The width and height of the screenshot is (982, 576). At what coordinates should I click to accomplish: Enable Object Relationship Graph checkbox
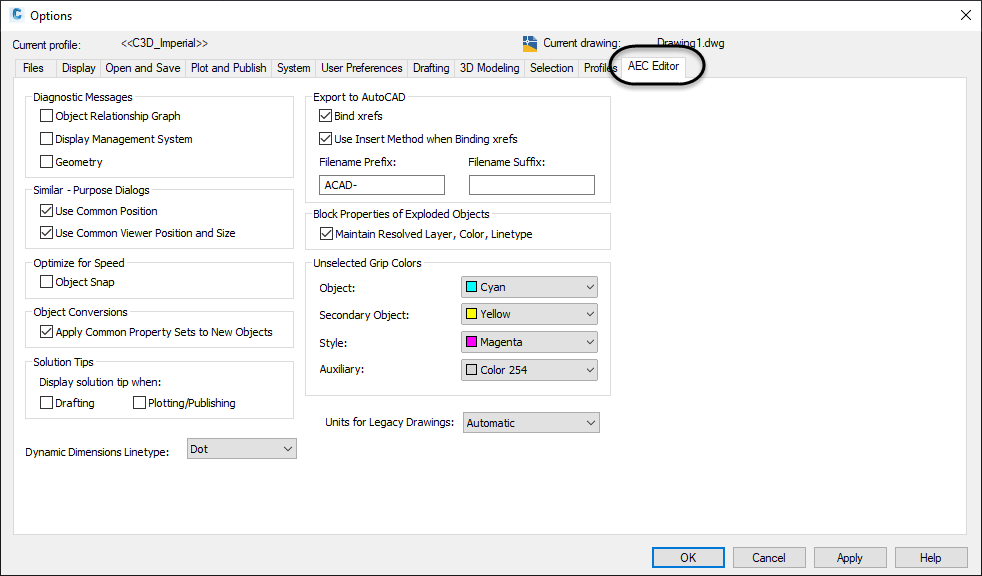[46, 116]
